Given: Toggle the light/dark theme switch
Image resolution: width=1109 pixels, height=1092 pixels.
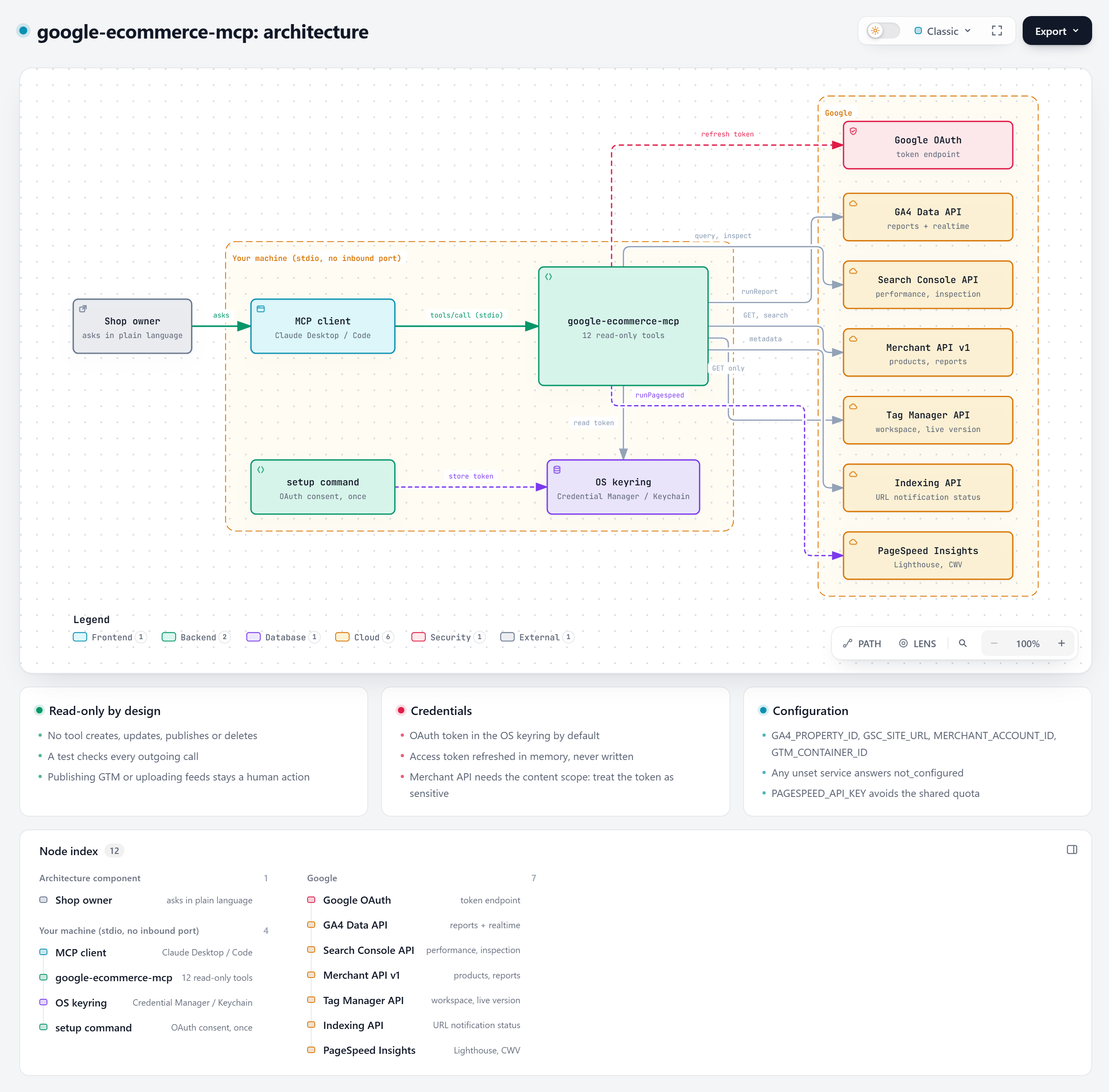Looking at the screenshot, I should (883, 31).
